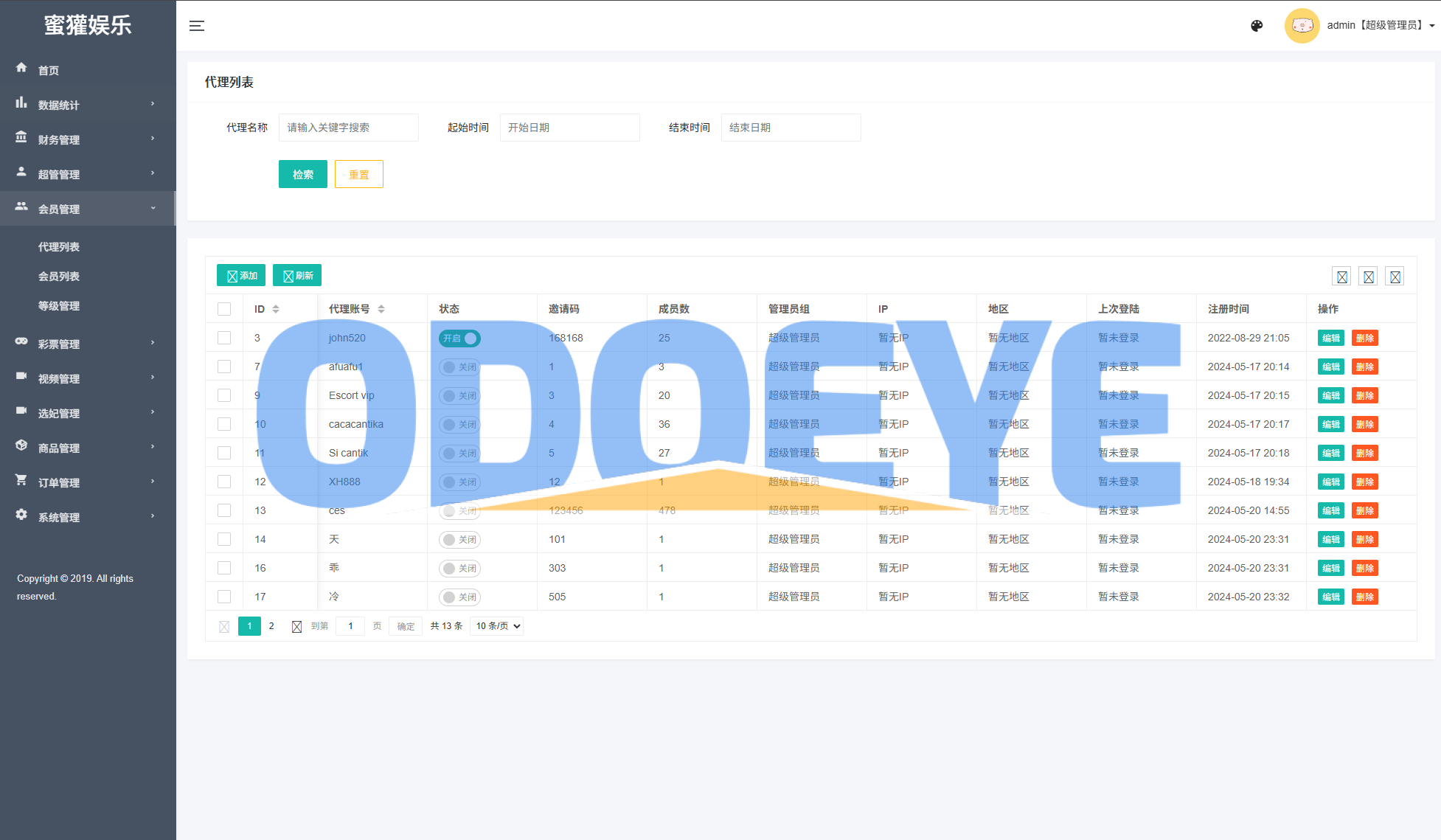Click the hamburger sidebar collapse icon
Viewport: 1441px width, 840px height.
coord(196,26)
